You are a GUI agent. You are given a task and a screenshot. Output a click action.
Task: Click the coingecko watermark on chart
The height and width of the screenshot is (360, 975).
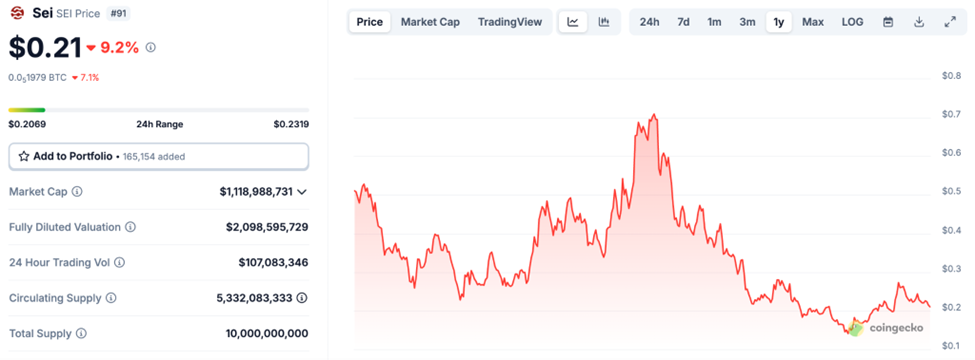point(886,328)
